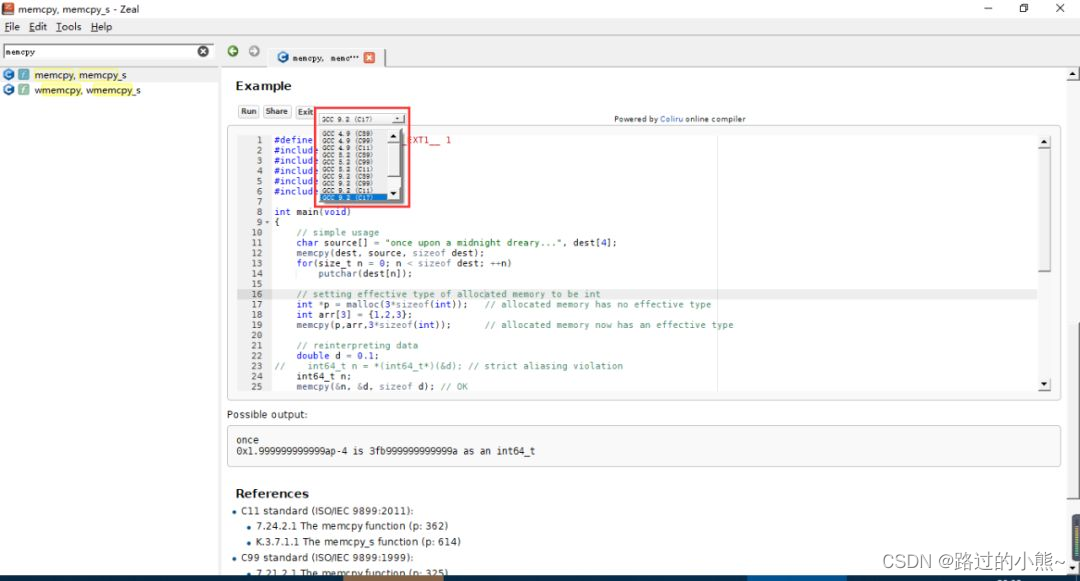Collapse the main function at line 9
This screenshot has height=581, width=1080.
tap(265, 222)
